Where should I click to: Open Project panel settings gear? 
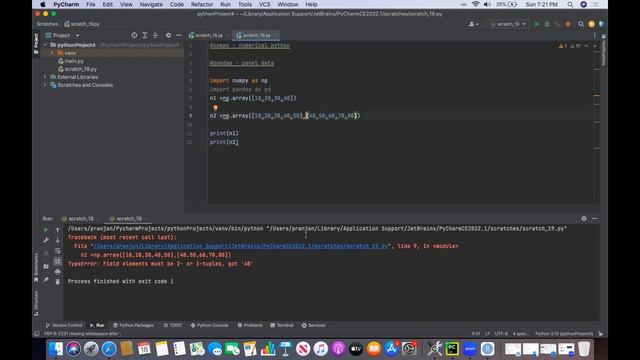point(168,36)
